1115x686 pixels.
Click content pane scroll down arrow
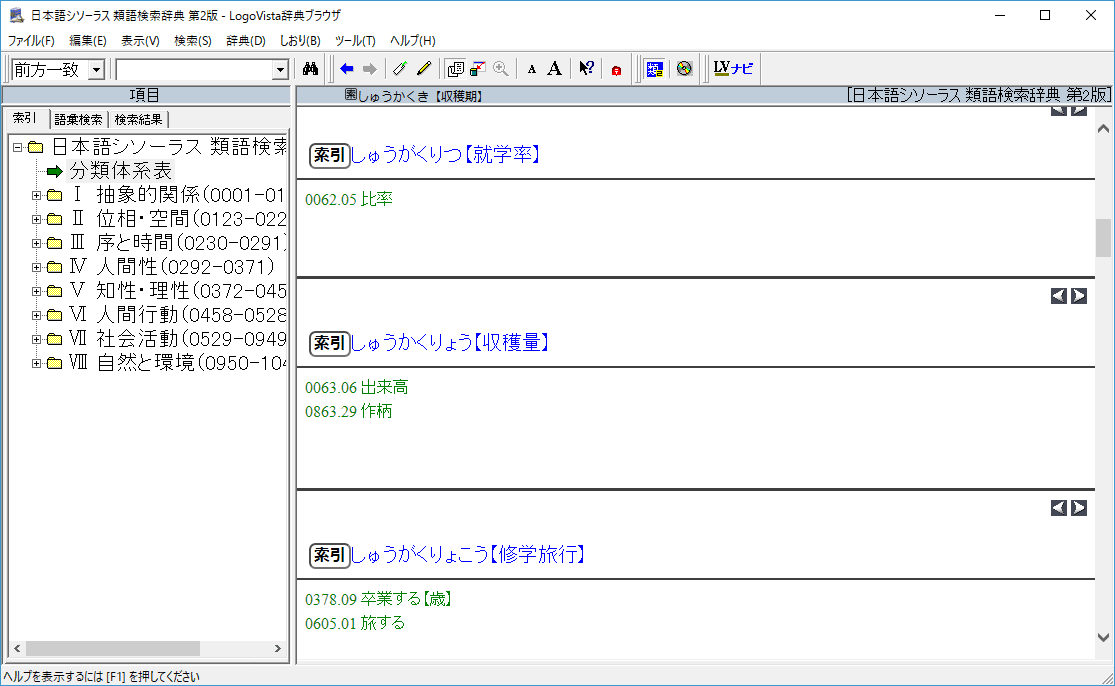click(1103, 638)
